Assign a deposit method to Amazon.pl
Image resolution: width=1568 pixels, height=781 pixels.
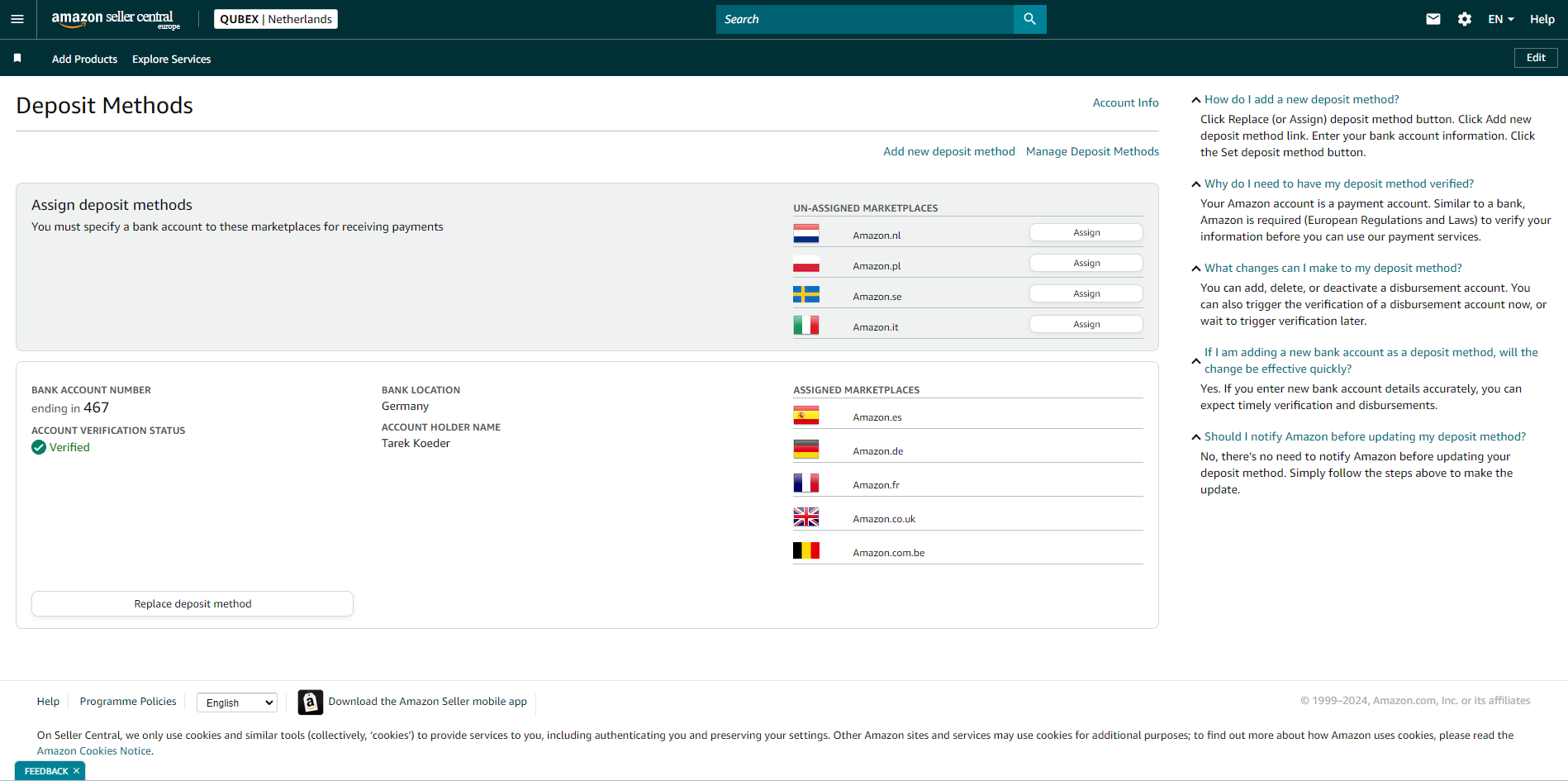1086,263
